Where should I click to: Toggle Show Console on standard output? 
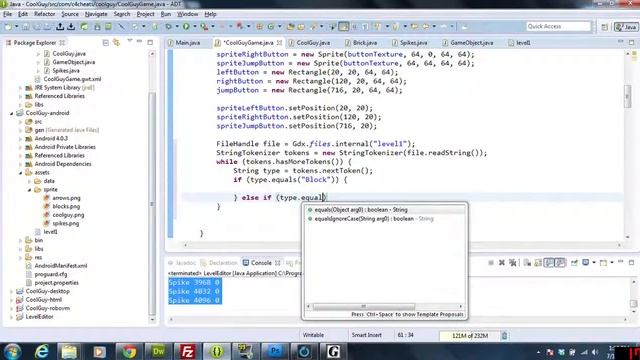[549, 262]
